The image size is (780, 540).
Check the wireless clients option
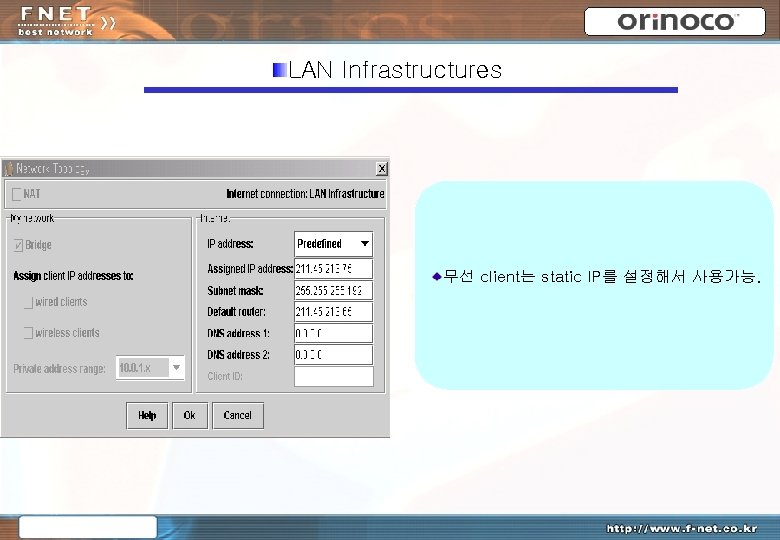tap(29, 333)
